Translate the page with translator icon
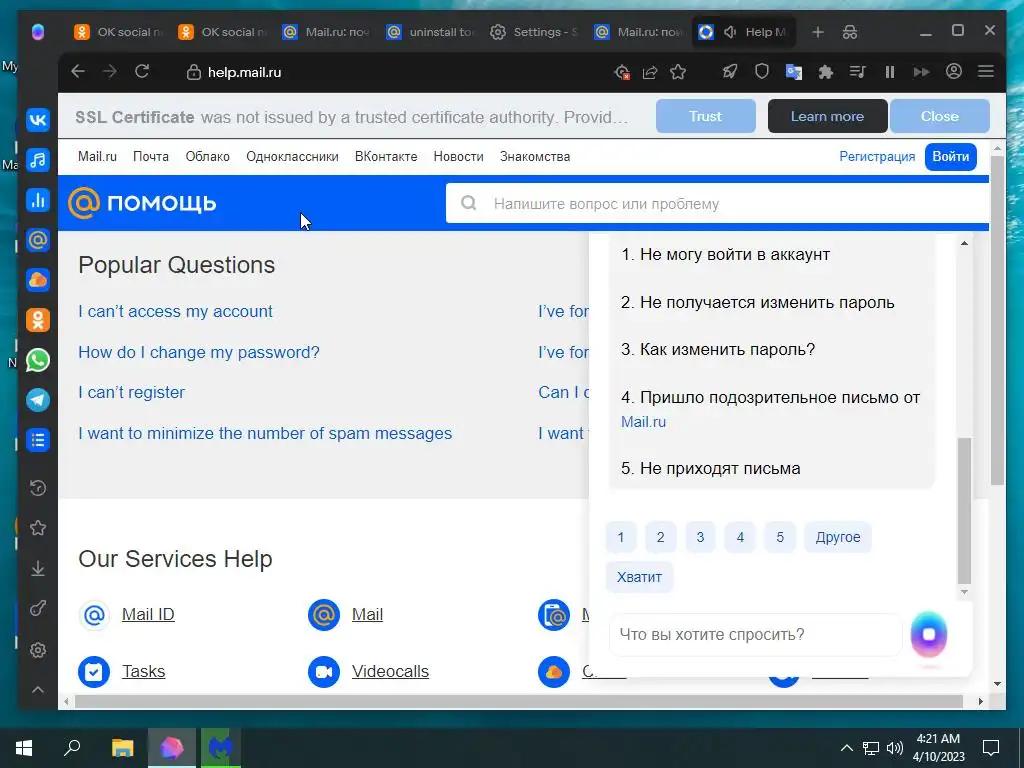Viewport: 1024px width, 768px height. [x=793, y=72]
